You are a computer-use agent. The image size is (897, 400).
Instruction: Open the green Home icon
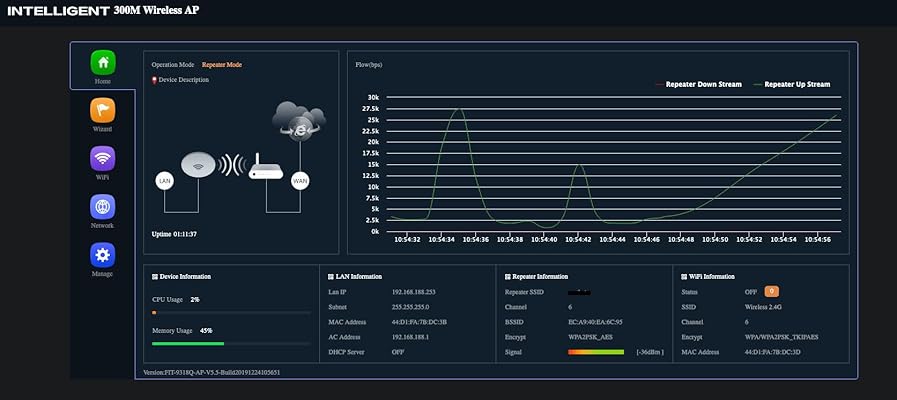point(103,62)
